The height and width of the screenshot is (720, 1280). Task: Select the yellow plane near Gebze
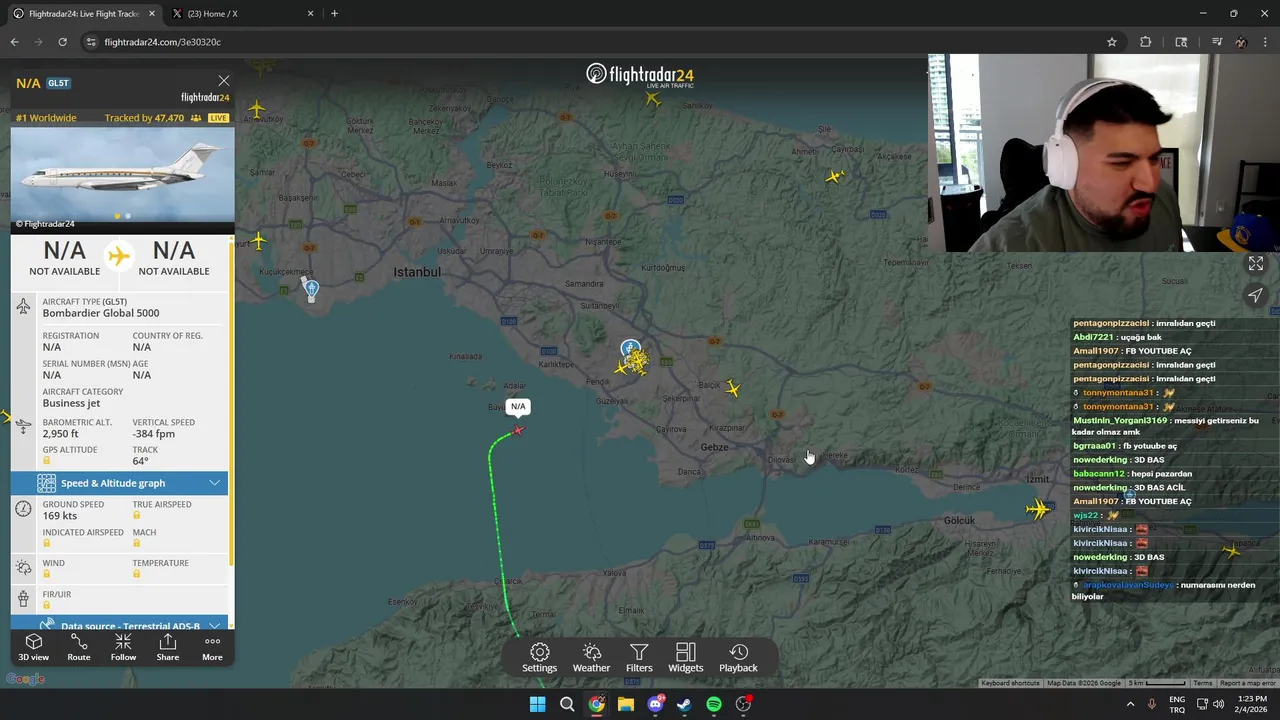click(733, 389)
